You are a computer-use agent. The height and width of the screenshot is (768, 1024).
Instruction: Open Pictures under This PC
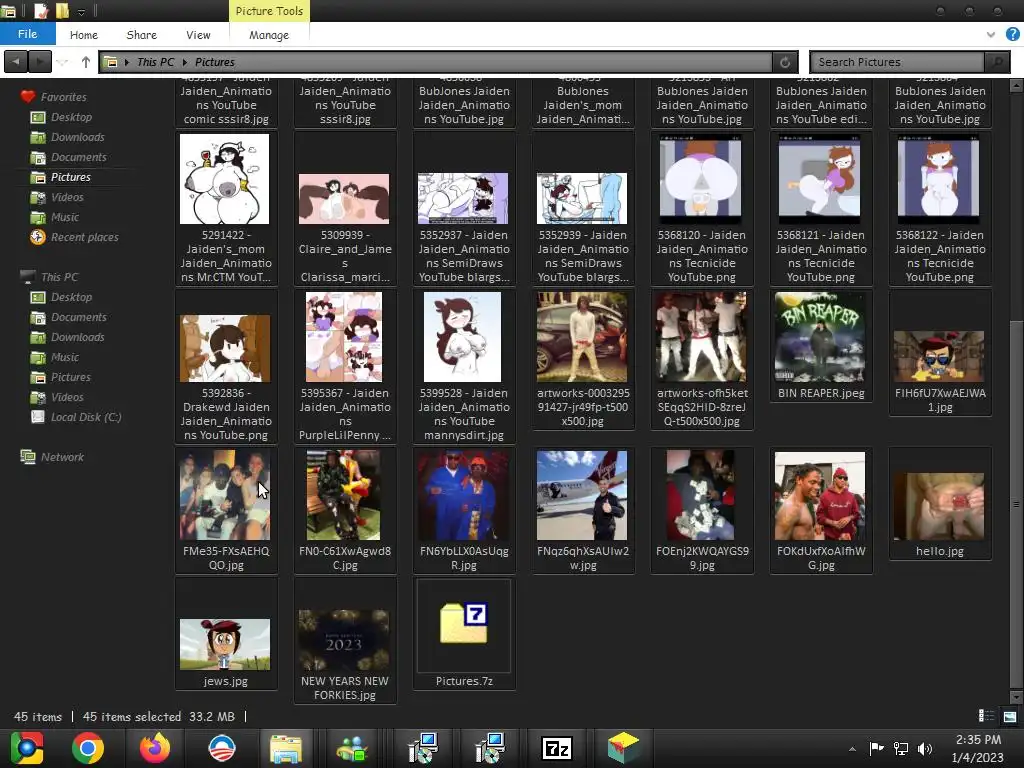coord(71,377)
